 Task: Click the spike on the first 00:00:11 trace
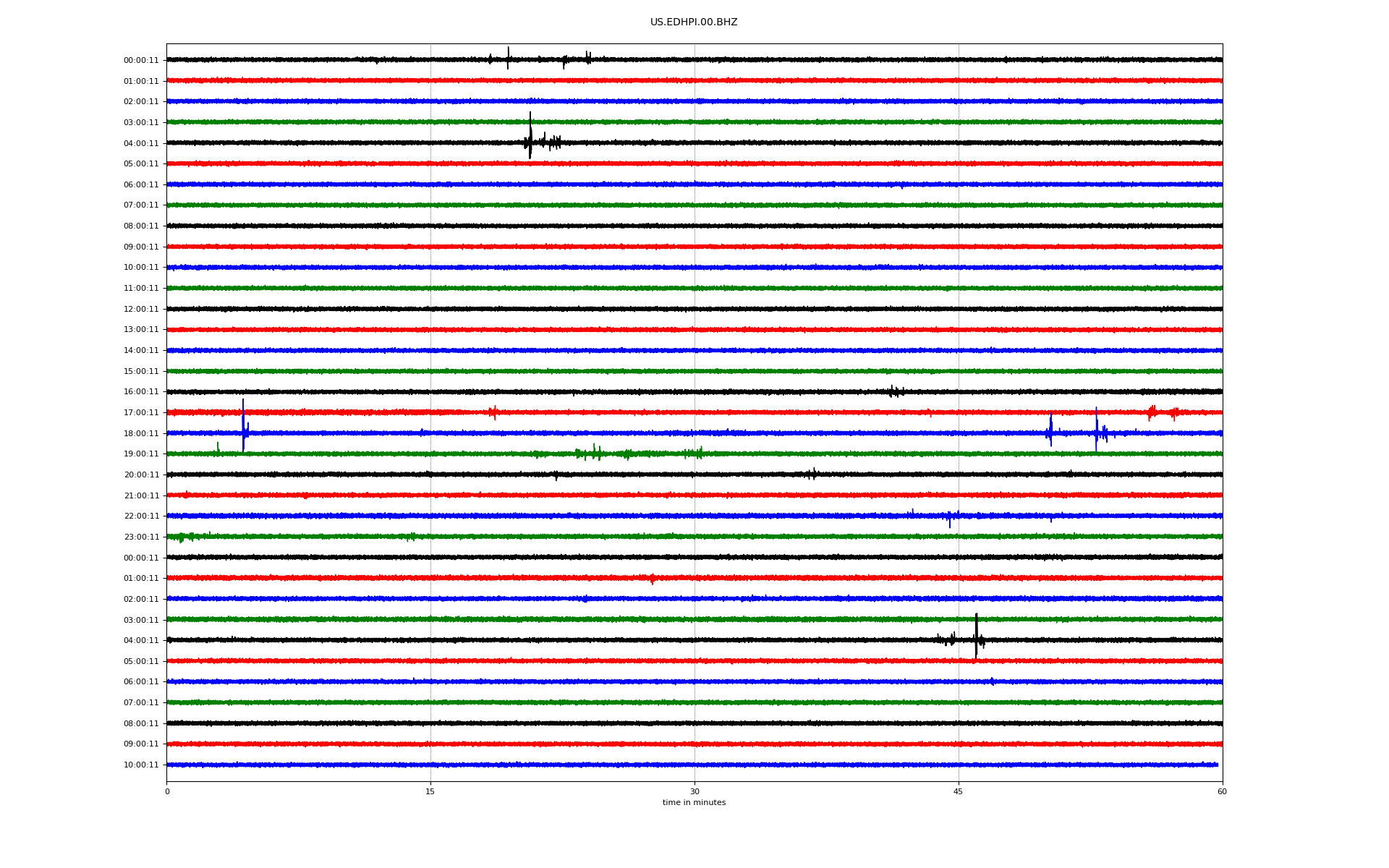click(508, 58)
